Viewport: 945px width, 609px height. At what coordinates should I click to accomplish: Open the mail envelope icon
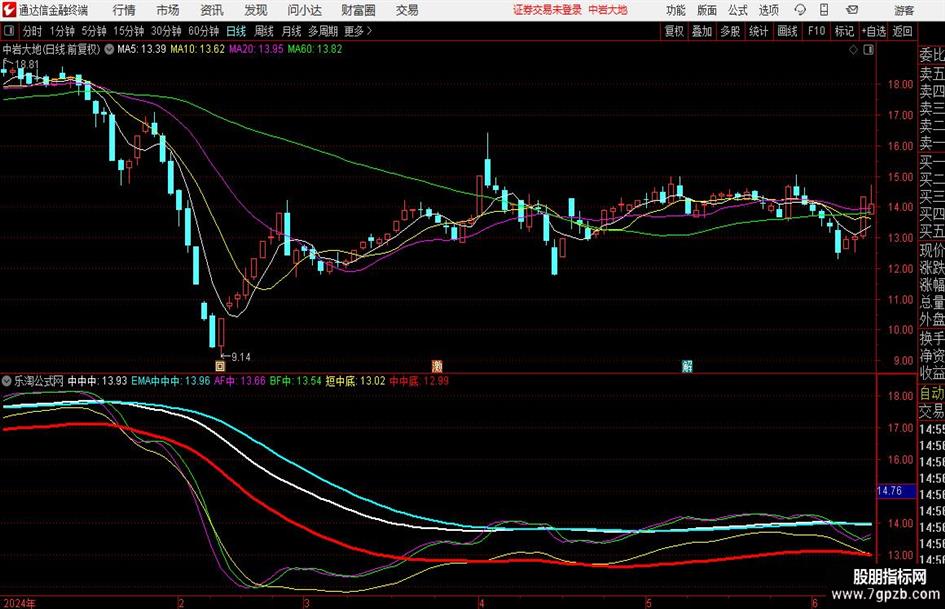click(x=852, y=10)
